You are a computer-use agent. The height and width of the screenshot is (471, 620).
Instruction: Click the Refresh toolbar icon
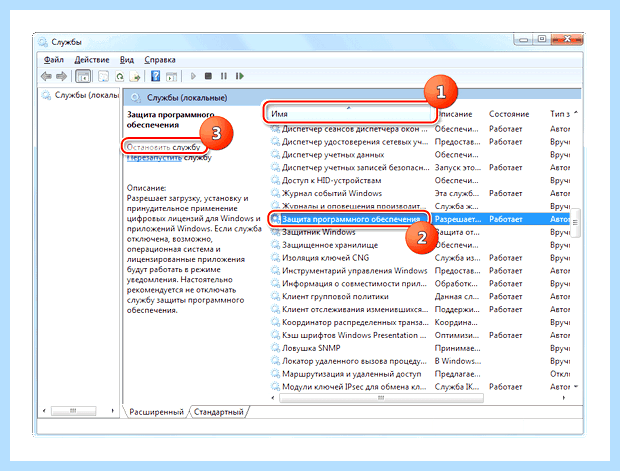tap(119, 76)
